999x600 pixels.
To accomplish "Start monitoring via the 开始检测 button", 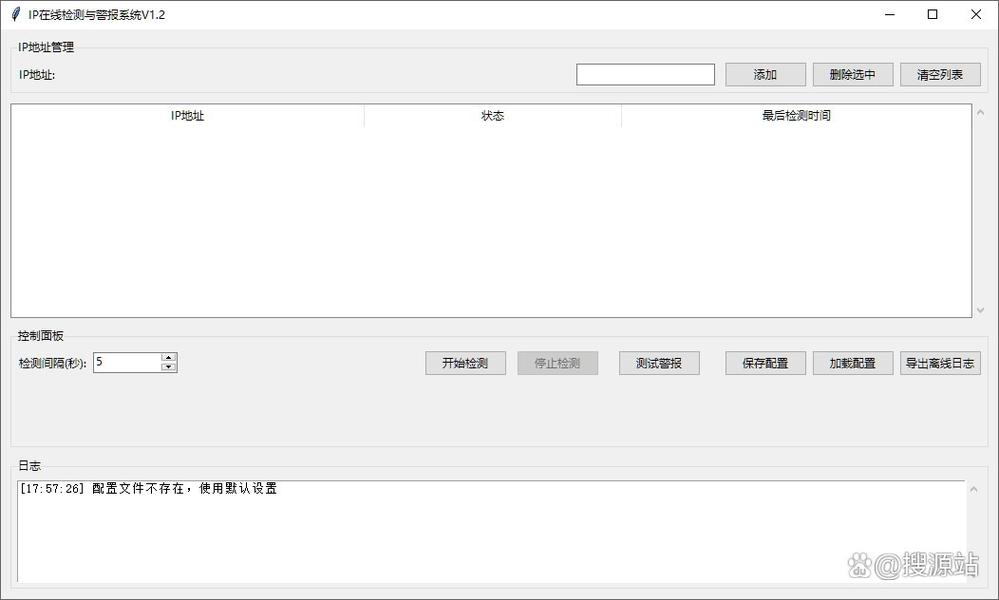I will point(465,363).
